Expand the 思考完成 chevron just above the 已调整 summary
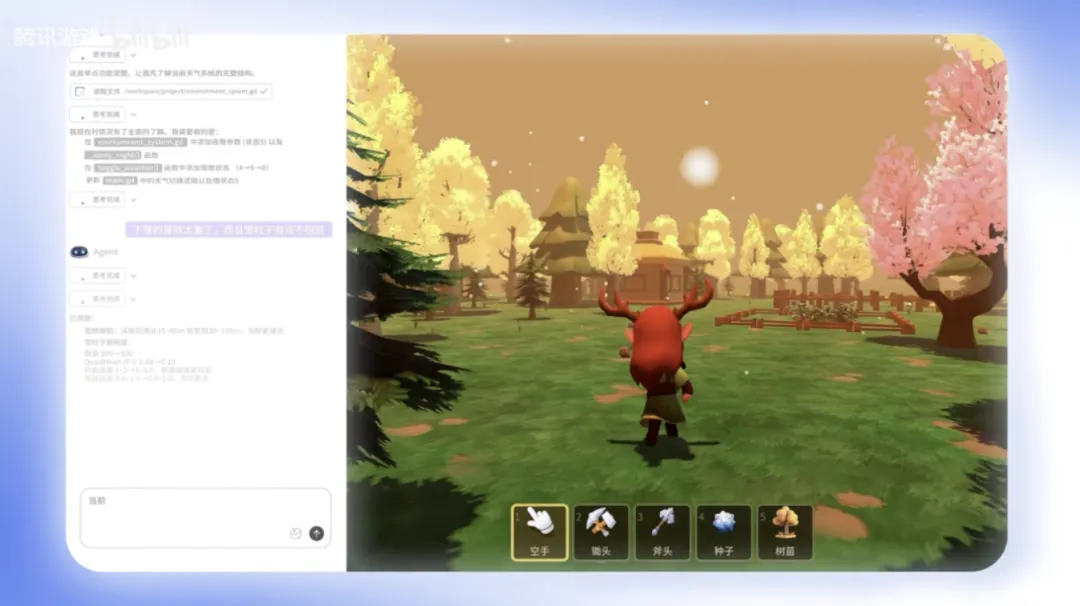 coord(133,299)
